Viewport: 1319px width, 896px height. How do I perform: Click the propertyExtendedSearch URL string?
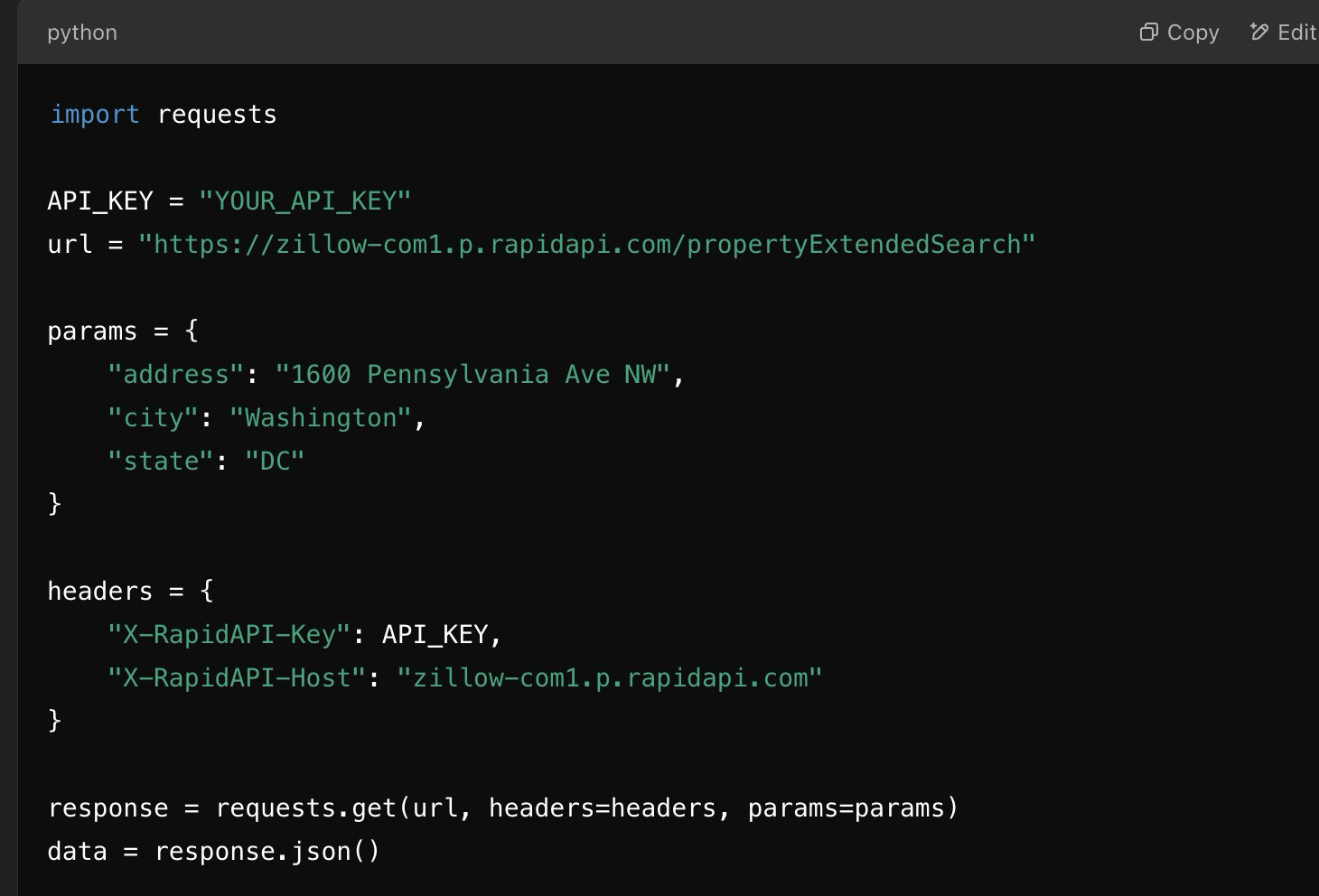[x=587, y=244]
